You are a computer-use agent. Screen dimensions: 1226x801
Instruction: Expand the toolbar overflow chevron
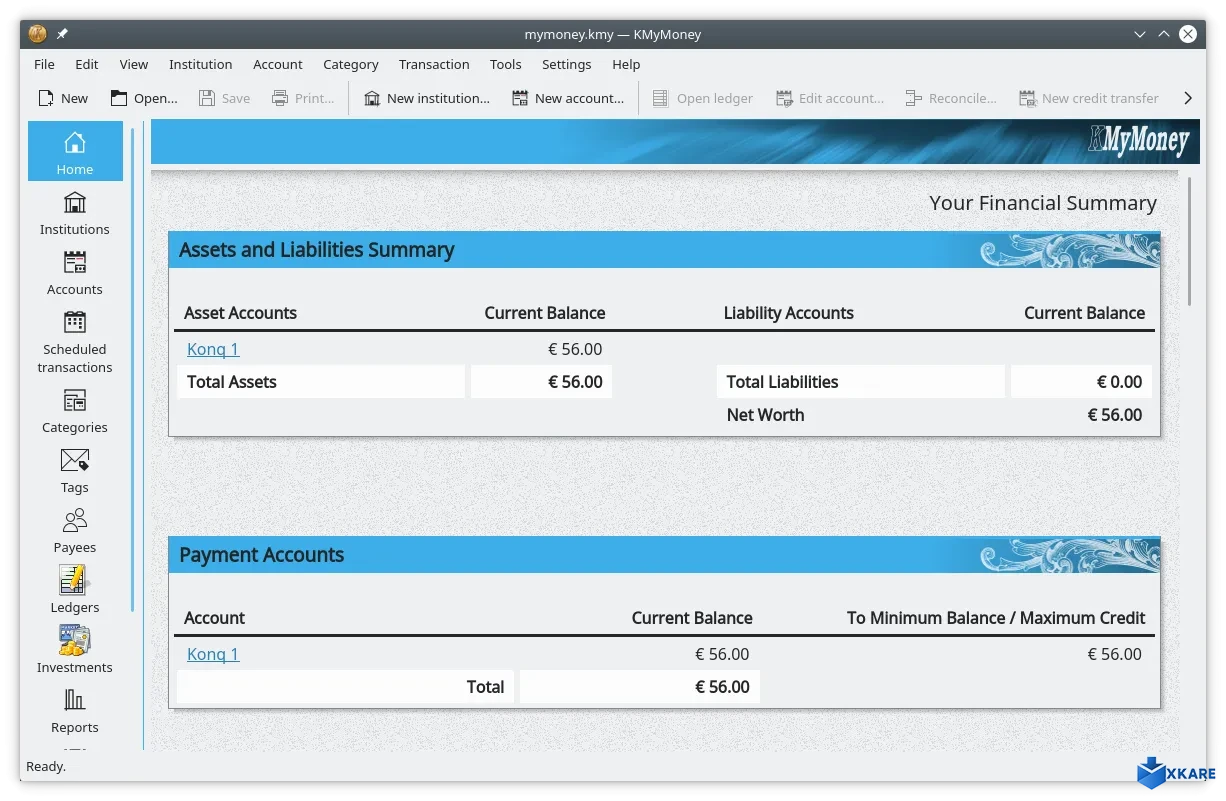tap(1188, 98)
